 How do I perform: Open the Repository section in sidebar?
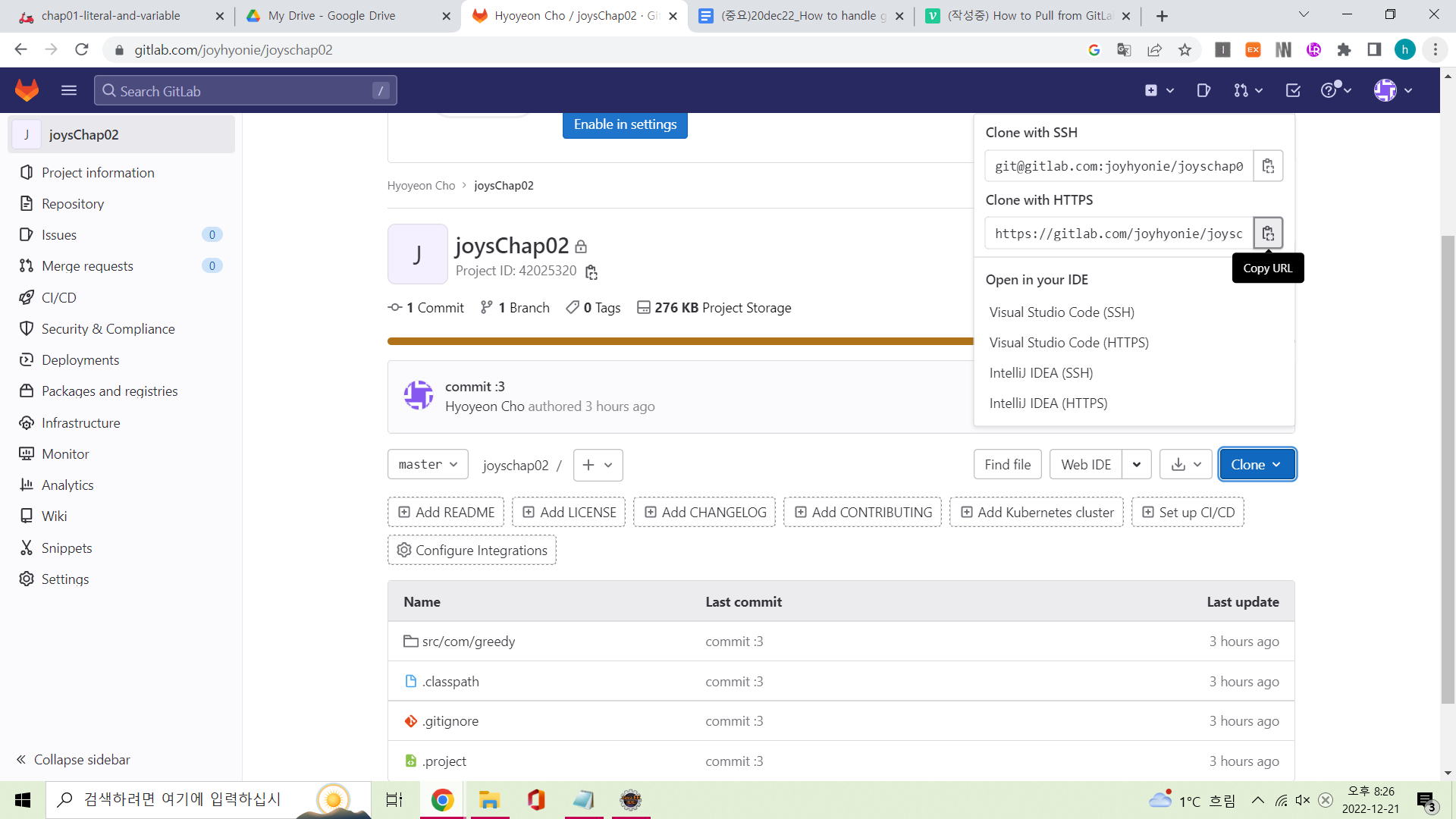pos(71,203)
